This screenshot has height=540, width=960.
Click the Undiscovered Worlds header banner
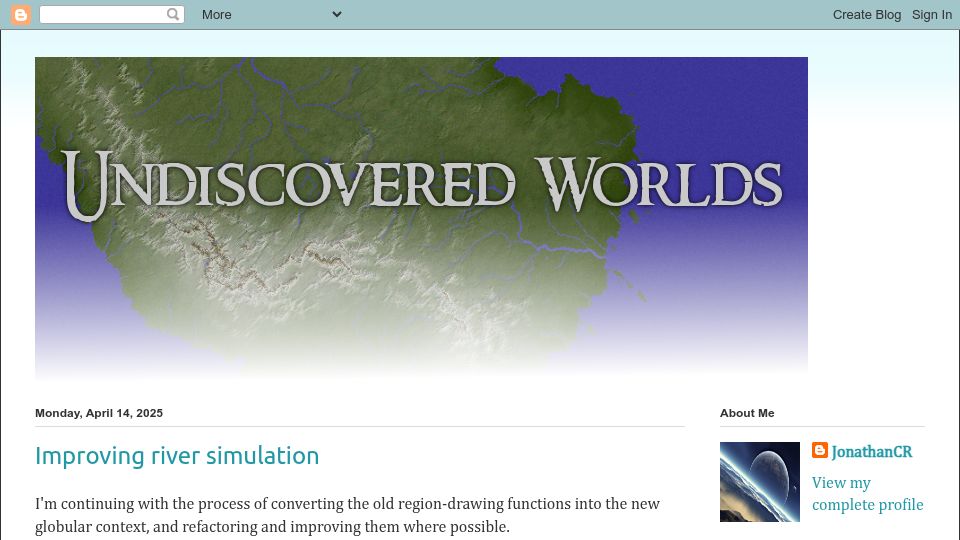coord(421,217)
